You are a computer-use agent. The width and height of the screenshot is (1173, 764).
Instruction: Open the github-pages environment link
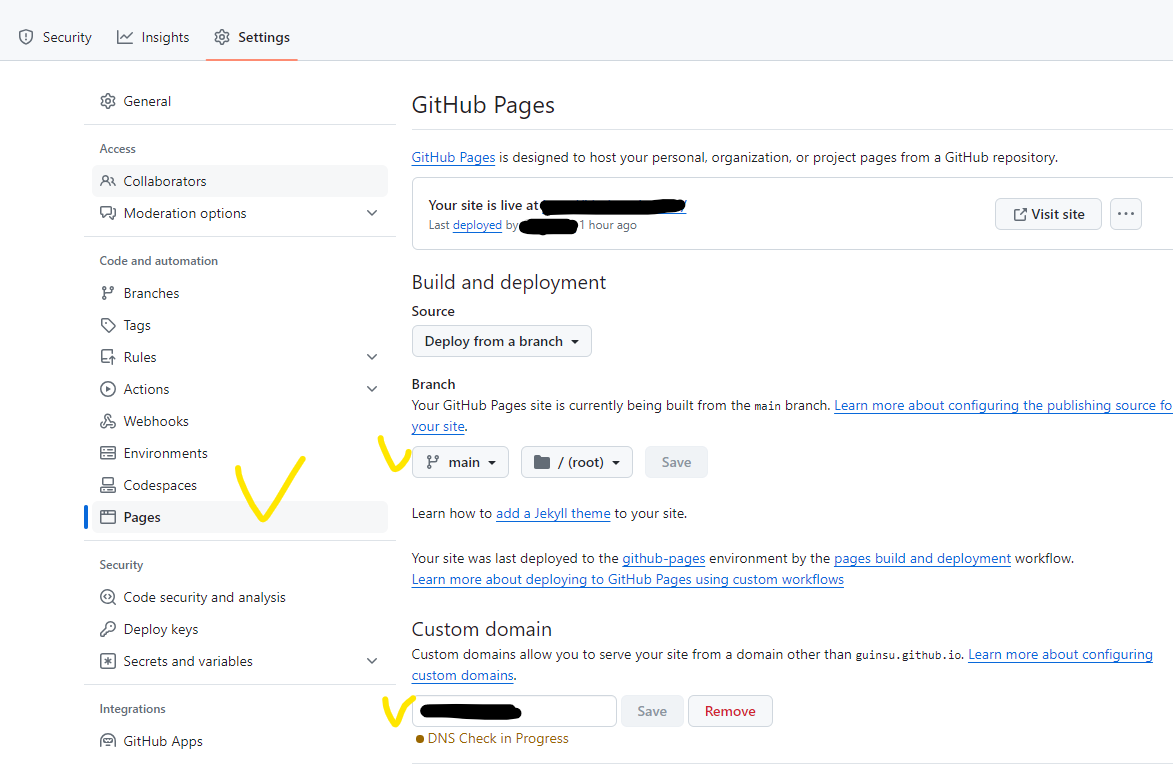tap(664, 558)
